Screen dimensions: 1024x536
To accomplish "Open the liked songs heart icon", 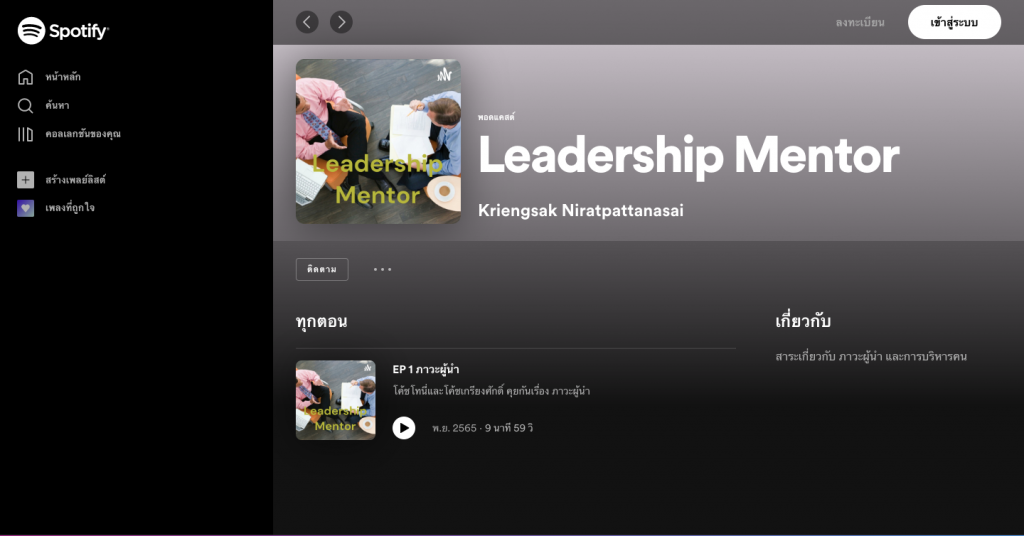I will pos(25,208).
